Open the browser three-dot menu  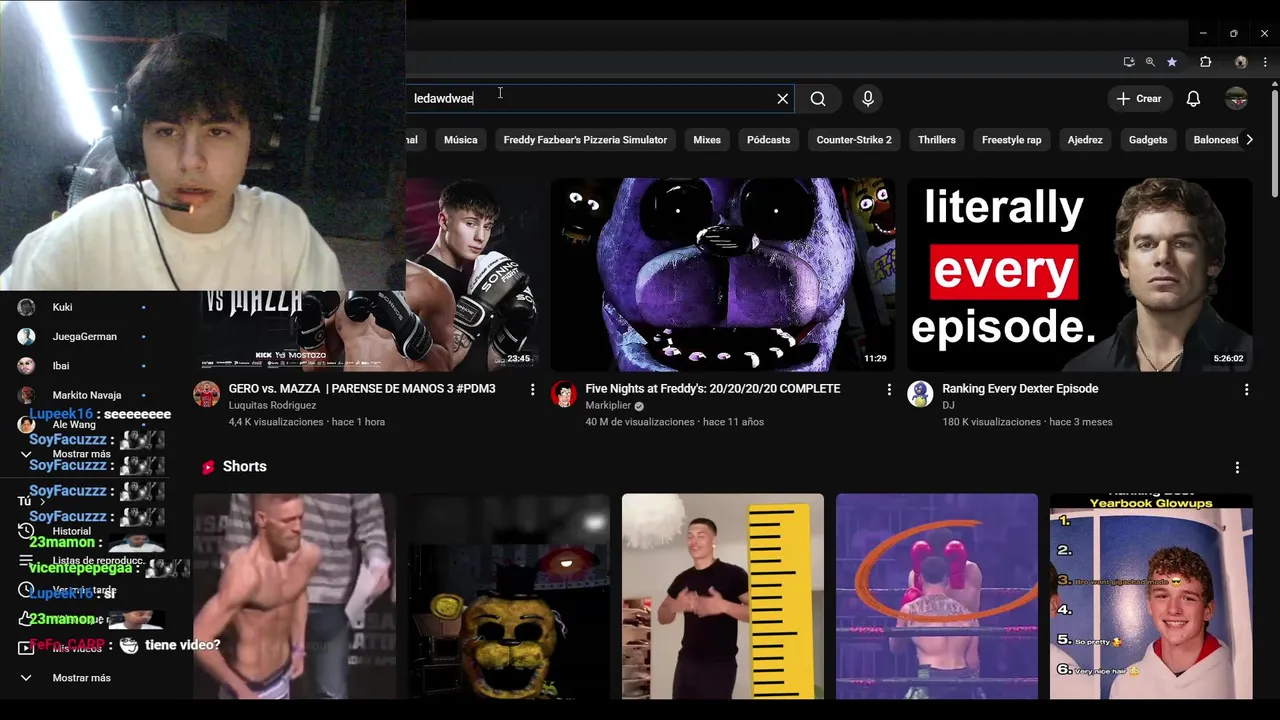[1266, 62]
